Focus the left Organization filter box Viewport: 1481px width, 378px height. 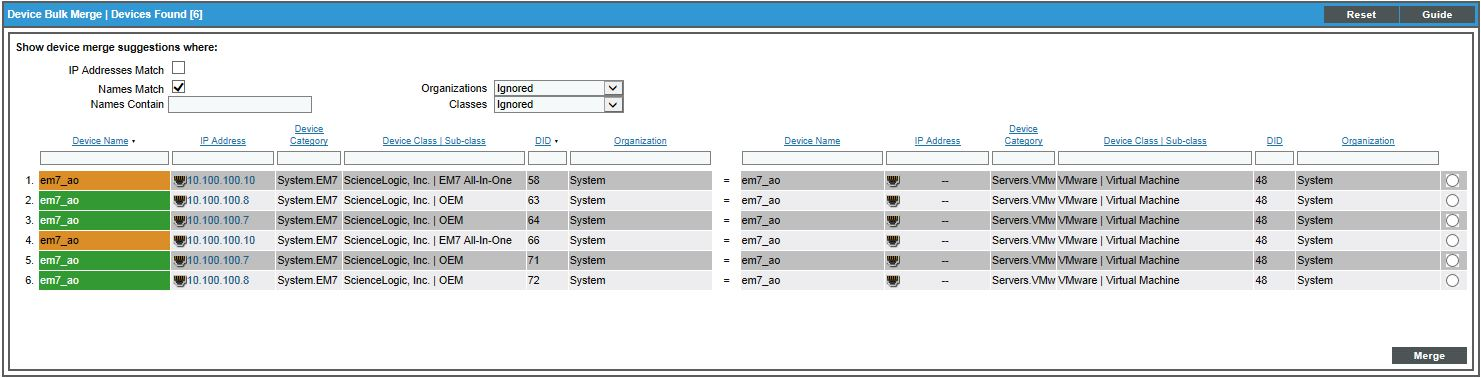(x=640, y=158)
